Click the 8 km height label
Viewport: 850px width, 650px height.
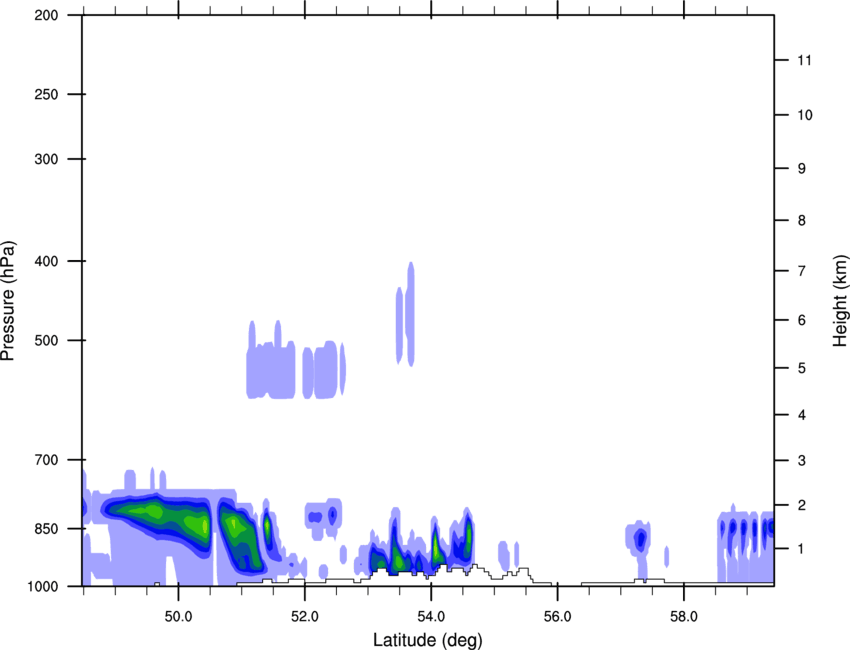(x=802, y=221)
